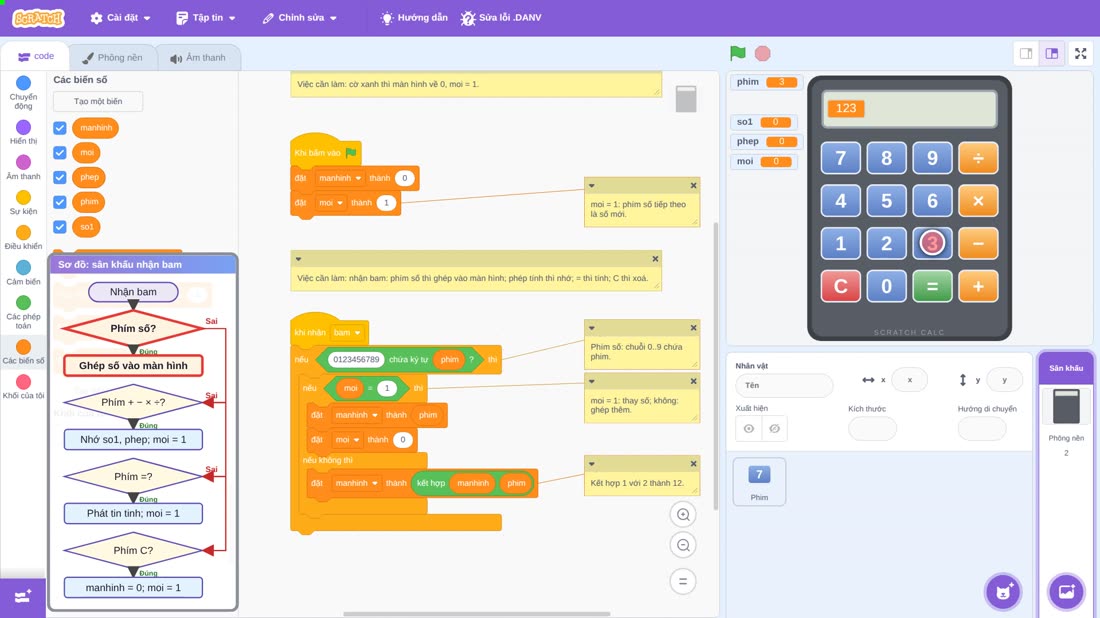Choose a new sprite with cat icon

pyautogui.click(x=1003, y=591)
